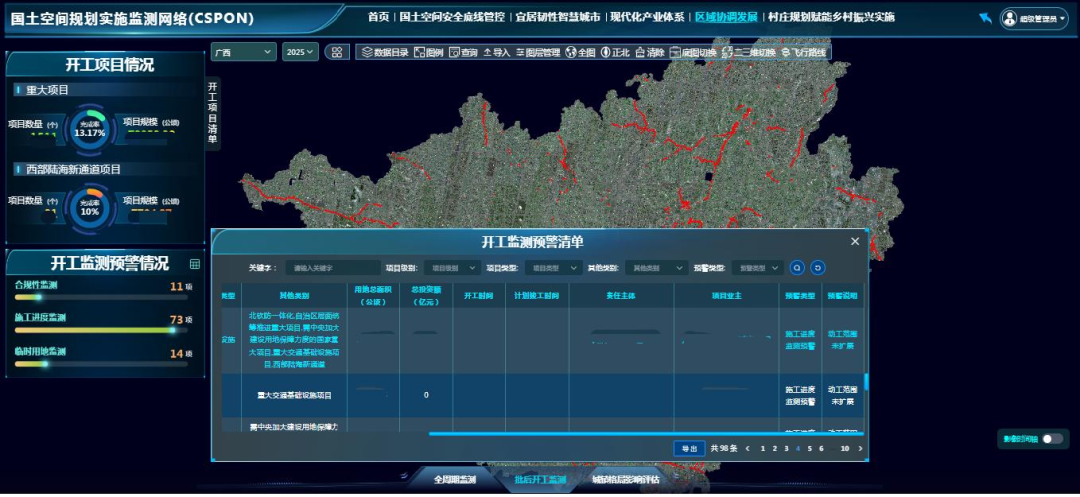This screenshot has width=1080, height=497.
Task: Show the 图例 legend
Action: coord(428,52)
